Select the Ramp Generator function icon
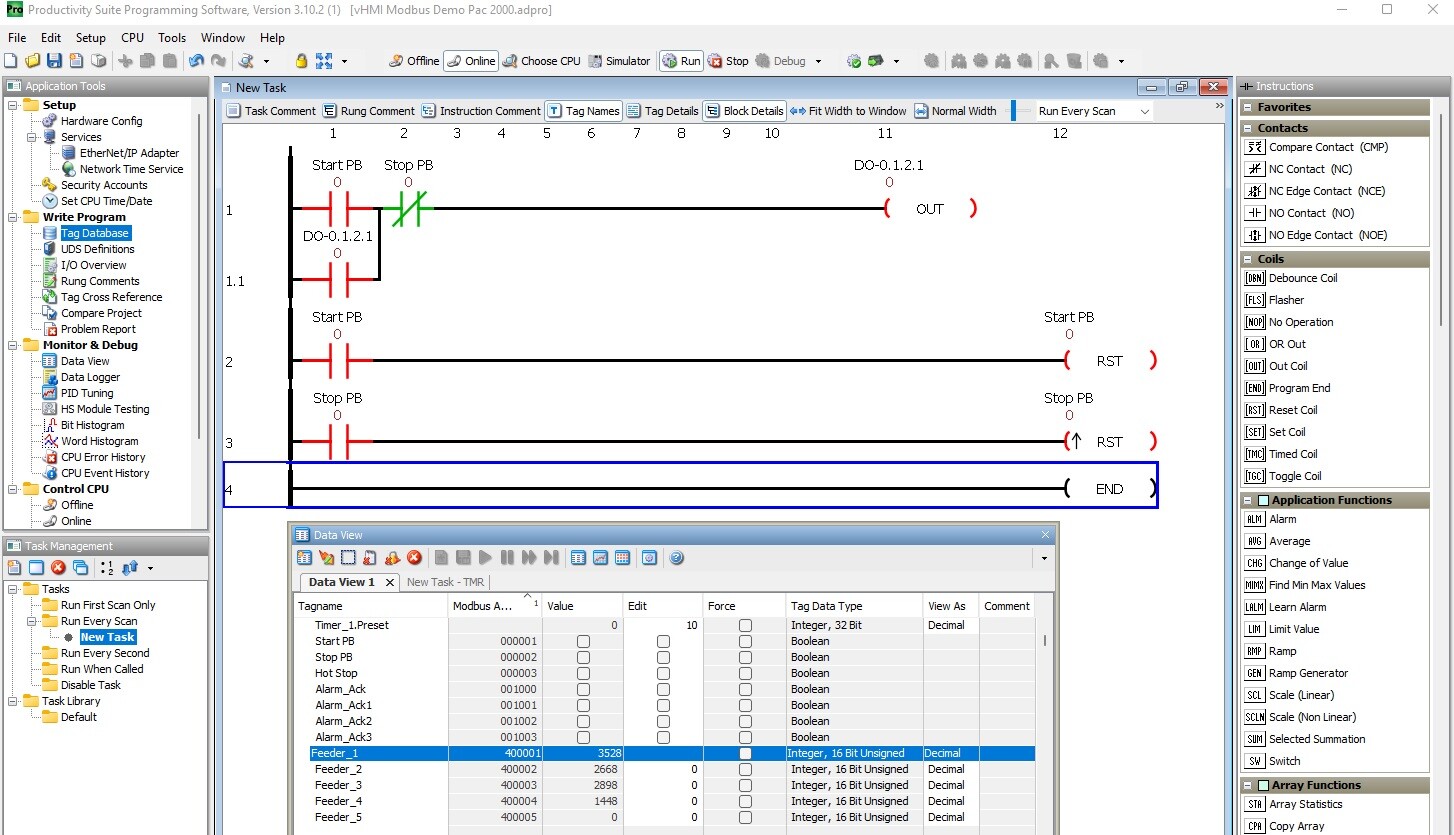1454x835 pixels. (x=1254, y=673)
